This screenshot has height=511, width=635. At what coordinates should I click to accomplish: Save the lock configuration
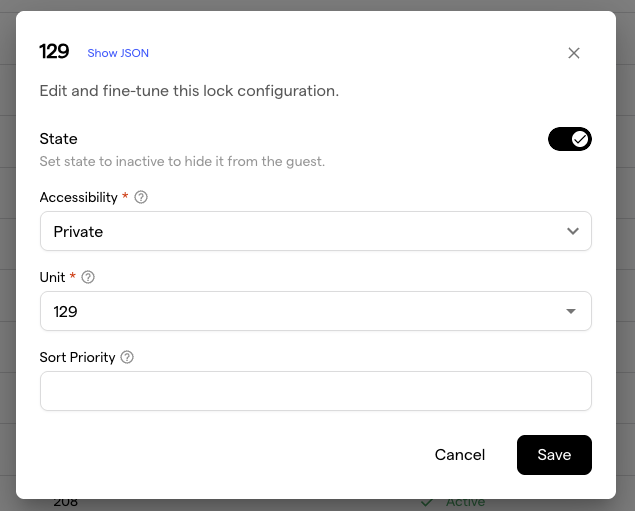554,455
